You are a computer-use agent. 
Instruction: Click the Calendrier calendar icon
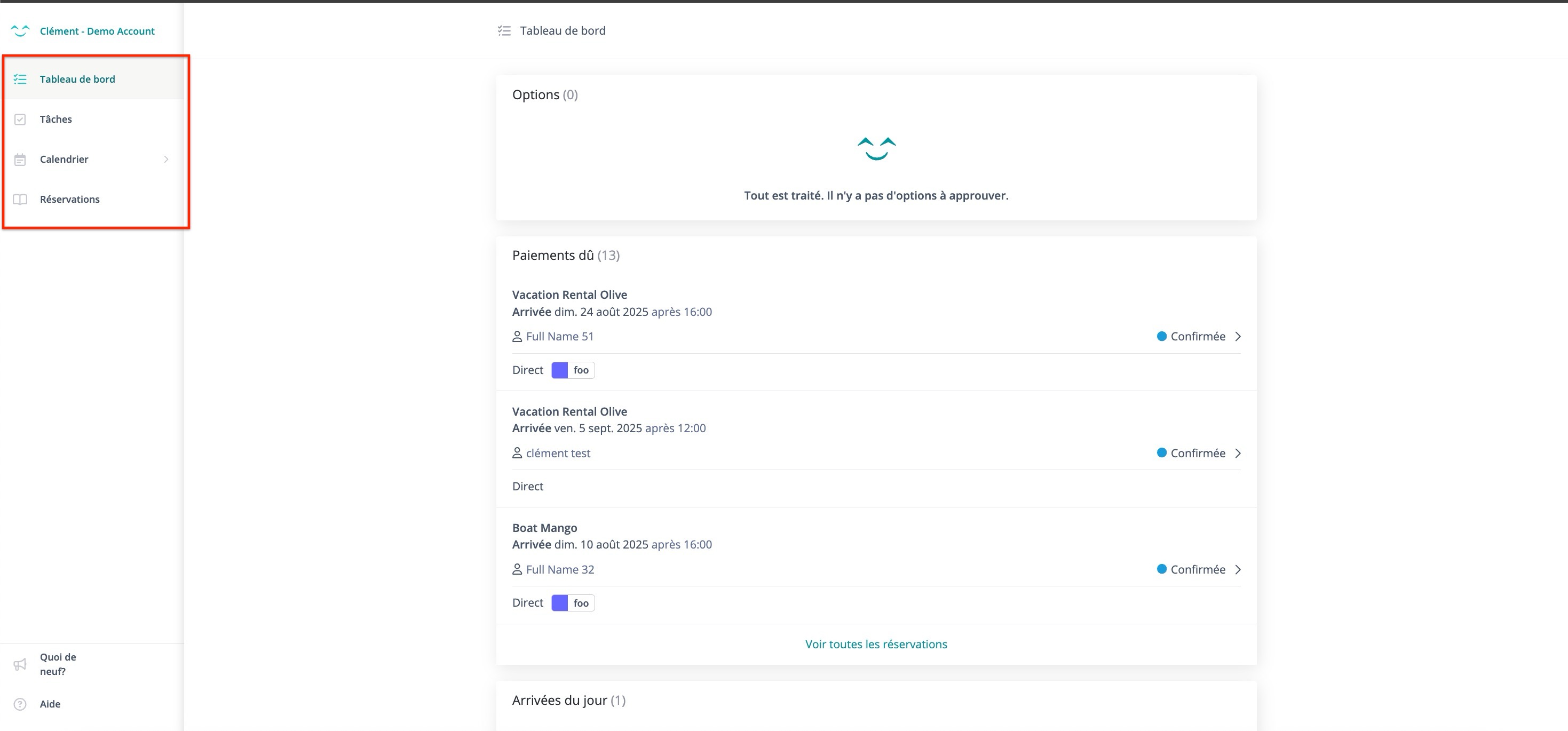pos(20,160)
